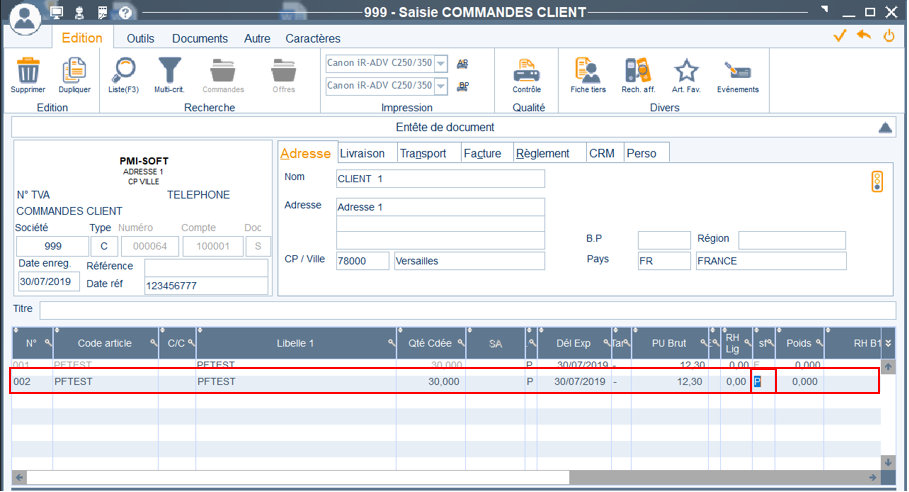This screenshot has height=492, width=909.
Task: Open Multi-crit. filter search
Action: [169, 71]
